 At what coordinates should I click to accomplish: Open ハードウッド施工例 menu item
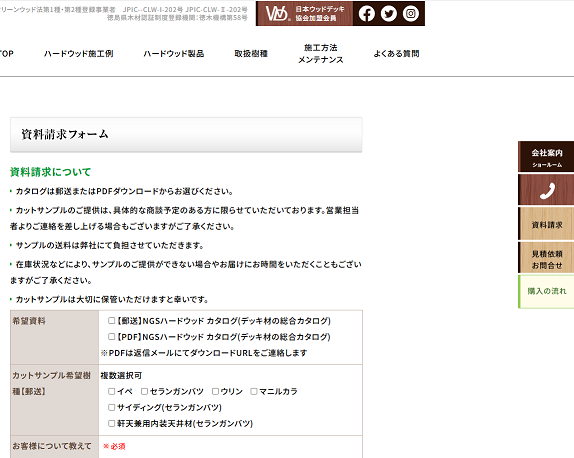(x=79, y=54)
